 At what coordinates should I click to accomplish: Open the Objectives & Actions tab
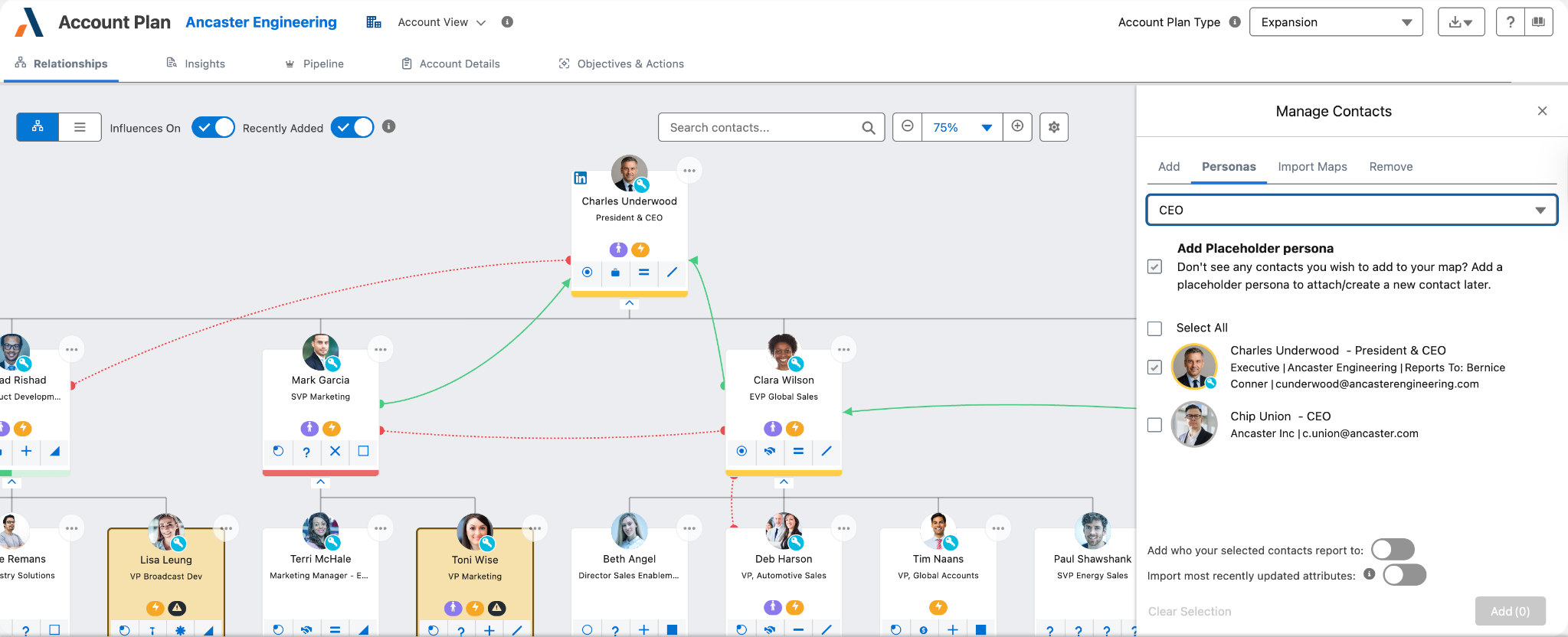click(x=621, y=64)
